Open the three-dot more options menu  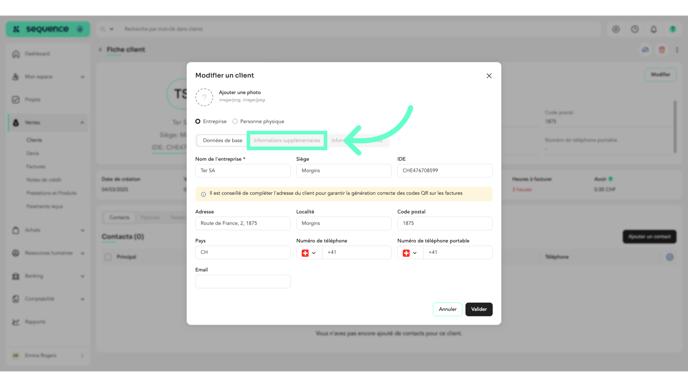tap(677, 50)
